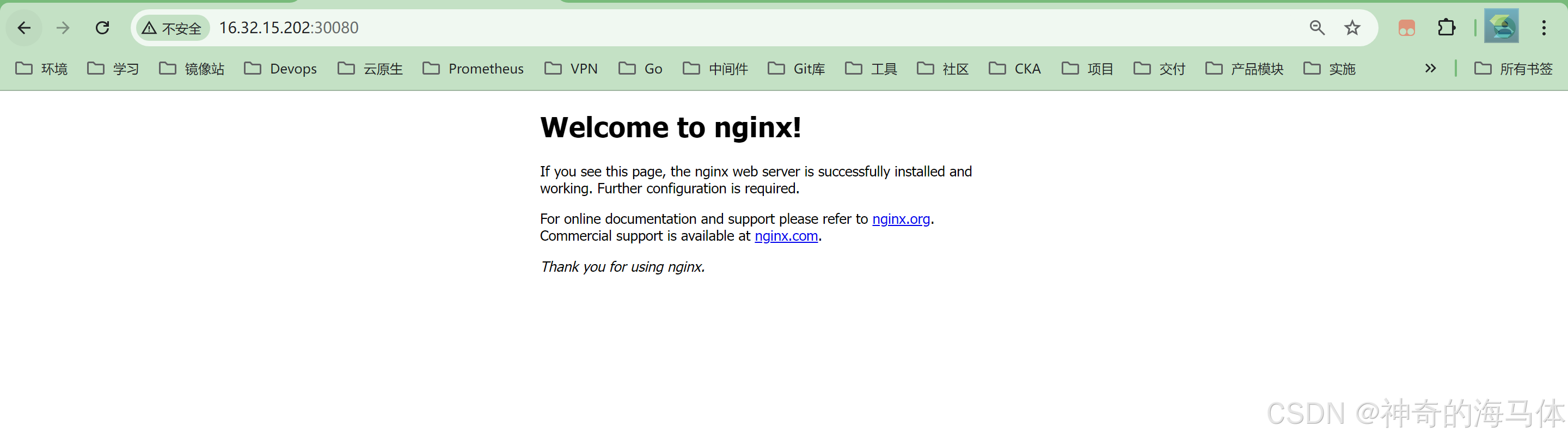Open the zoom magnifier icon in address bar
Image resolution: width=1568 pixels, height=440 pixels.
point(1316,27)
